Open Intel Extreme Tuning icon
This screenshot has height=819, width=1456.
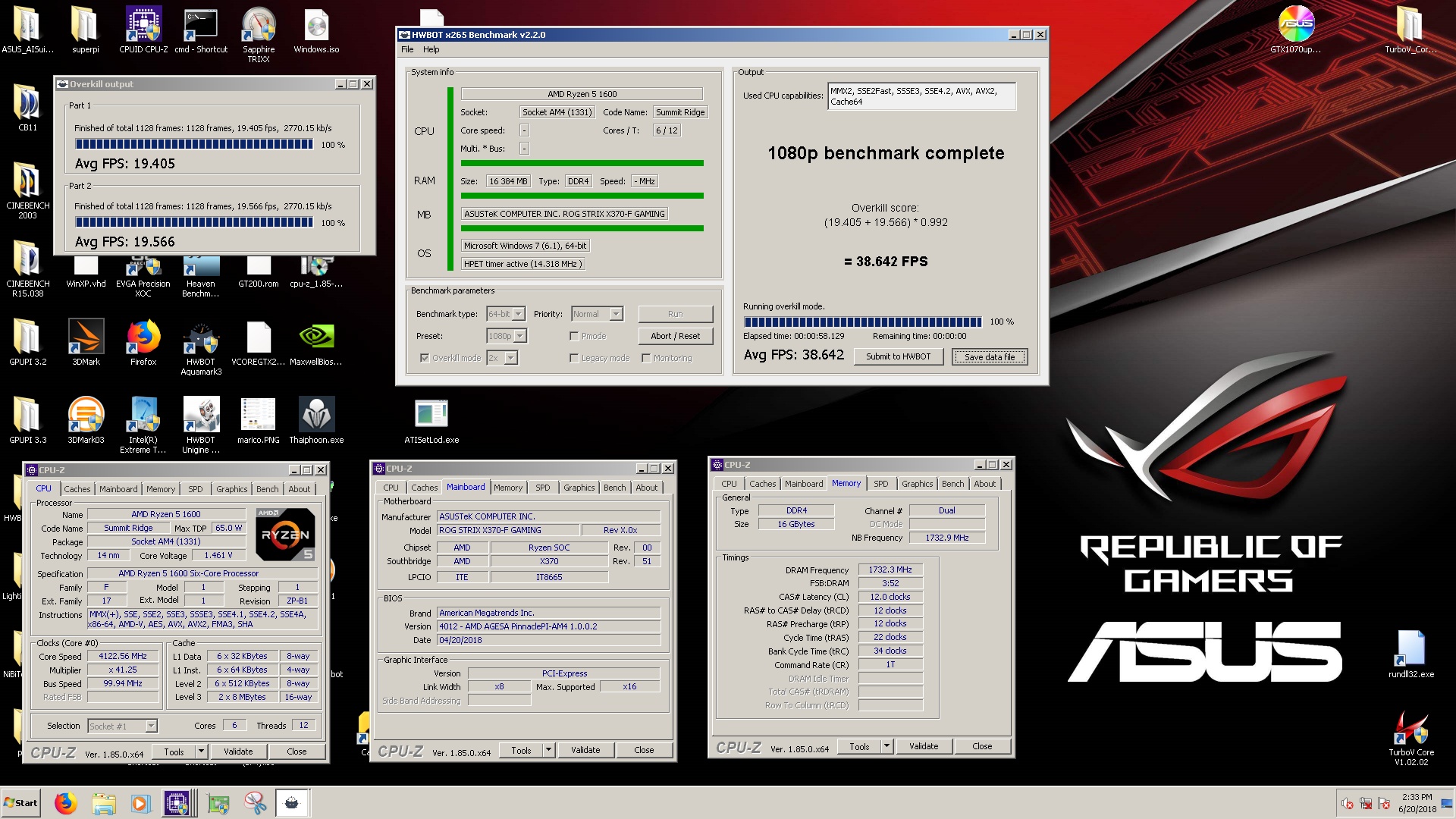point(143,425)
